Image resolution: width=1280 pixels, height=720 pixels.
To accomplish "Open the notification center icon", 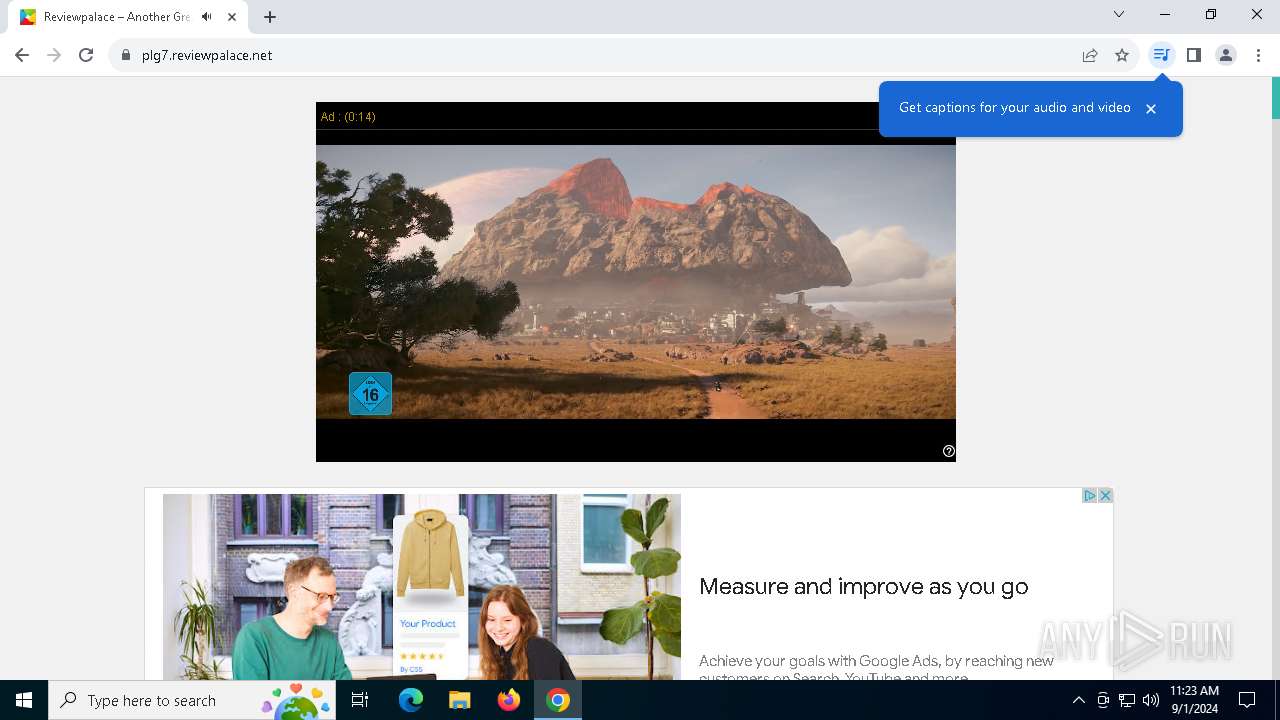I will [x=1247, y=700].
